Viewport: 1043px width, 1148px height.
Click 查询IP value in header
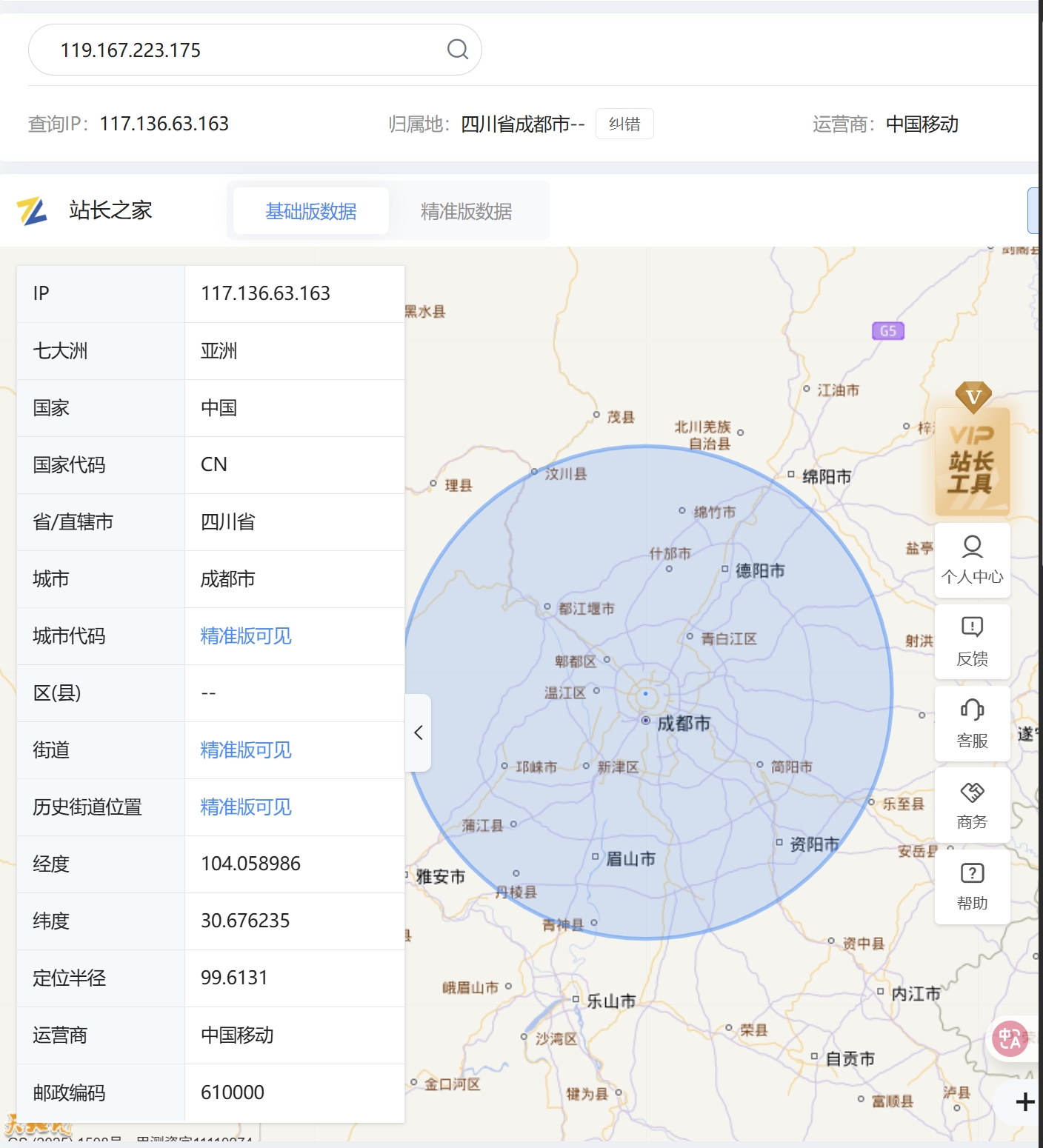coord(164,124)
